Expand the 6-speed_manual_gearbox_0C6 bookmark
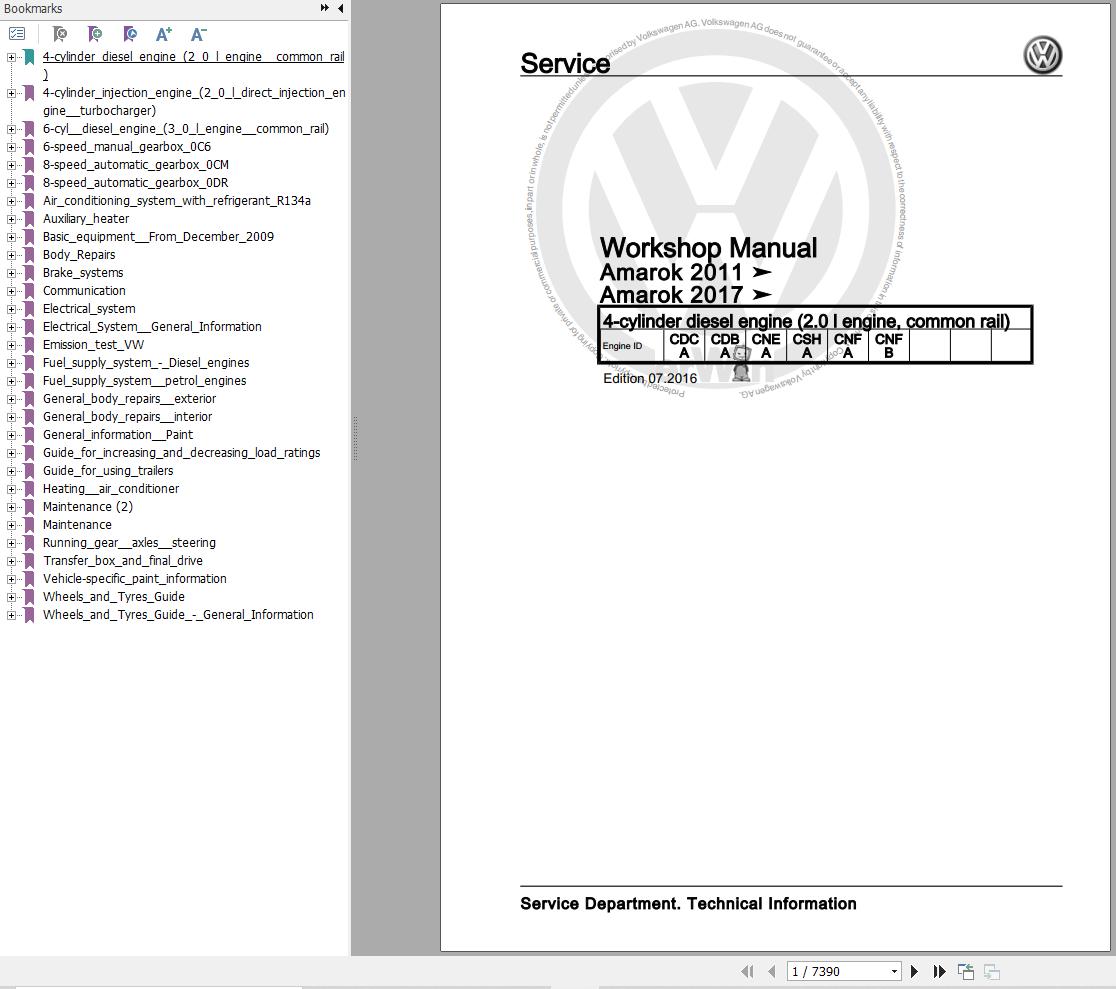The width and height of the screenshot is (1116, 989). pyautogui.click(x=11, y=147)
